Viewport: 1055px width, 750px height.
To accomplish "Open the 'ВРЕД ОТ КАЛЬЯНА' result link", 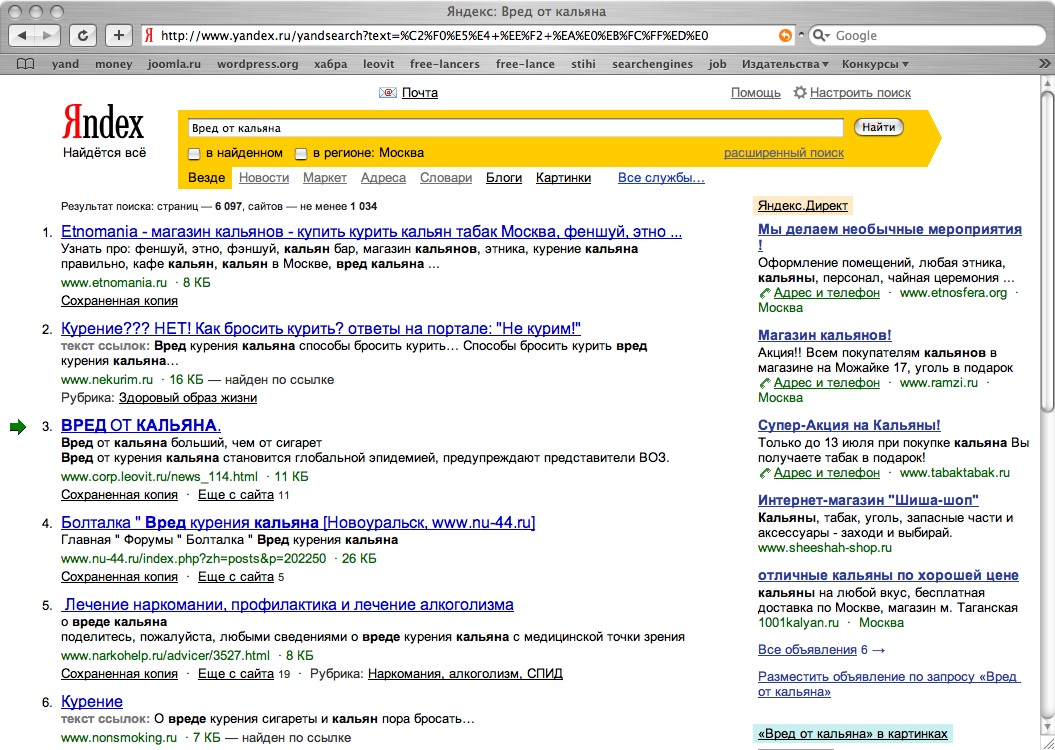I will [140, 425].
